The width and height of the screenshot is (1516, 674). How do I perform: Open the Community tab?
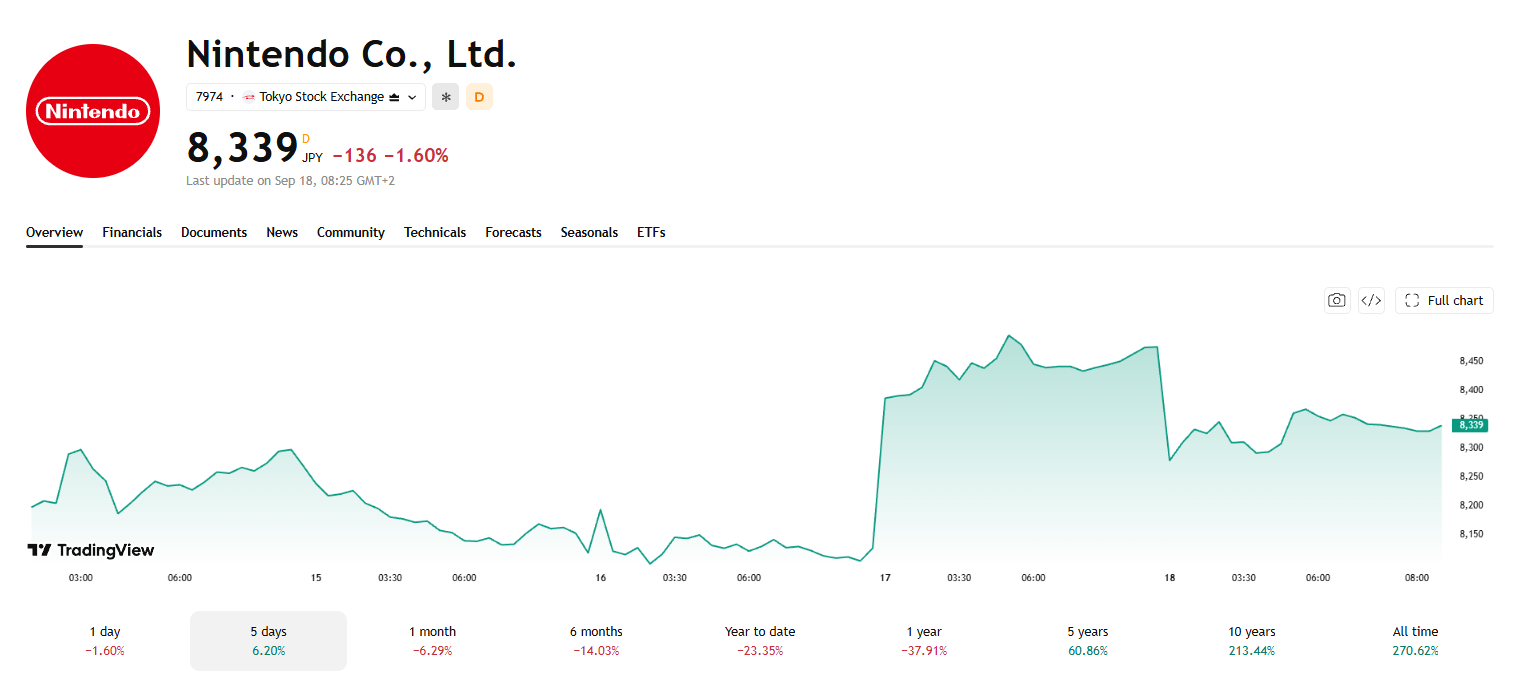(x=351, y=232)
